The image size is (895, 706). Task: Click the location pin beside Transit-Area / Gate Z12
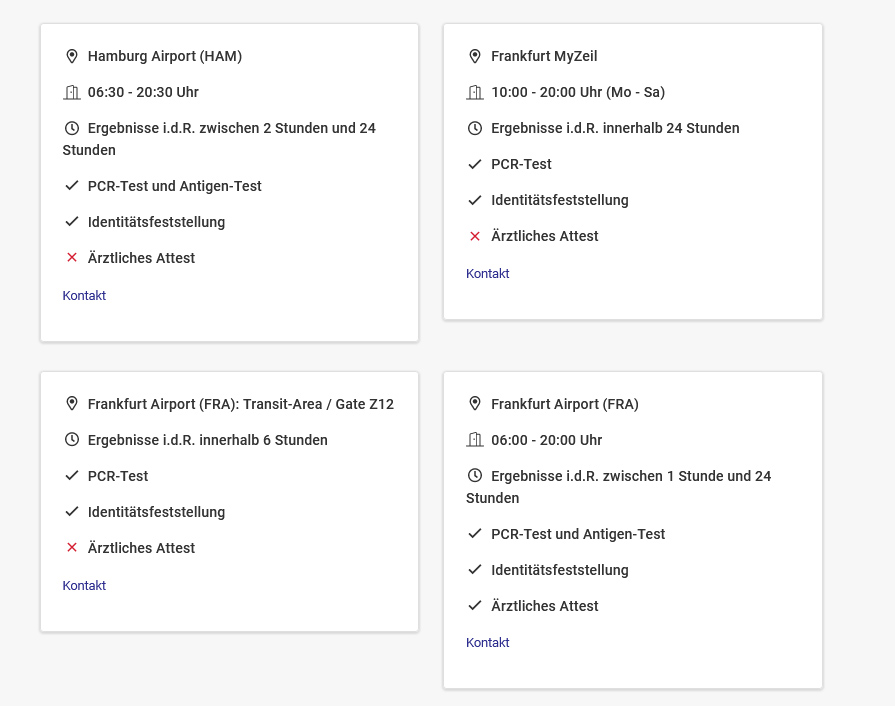click(72, 404)
